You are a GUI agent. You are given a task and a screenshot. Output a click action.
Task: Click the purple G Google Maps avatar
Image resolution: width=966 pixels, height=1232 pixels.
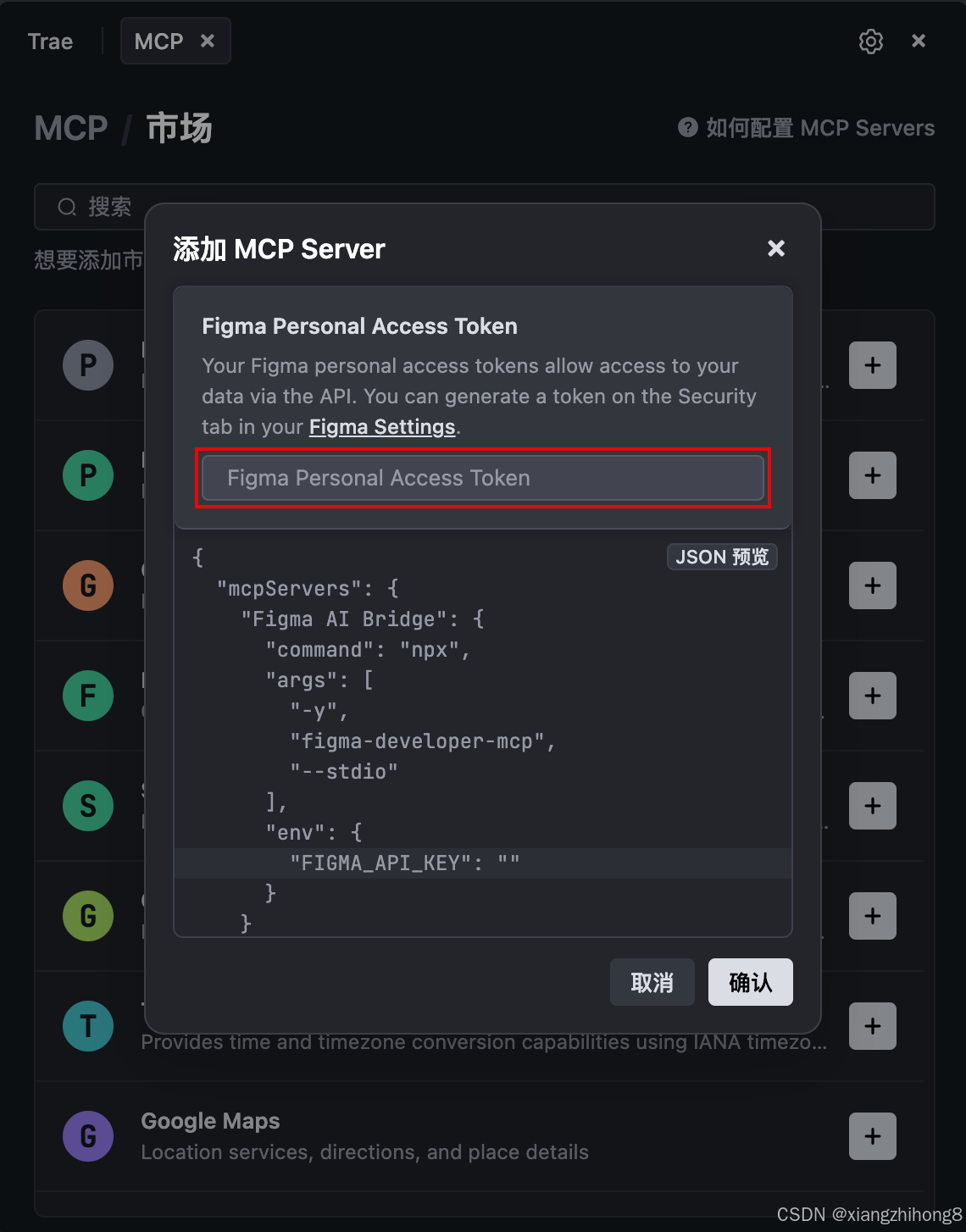[88, 1136]
